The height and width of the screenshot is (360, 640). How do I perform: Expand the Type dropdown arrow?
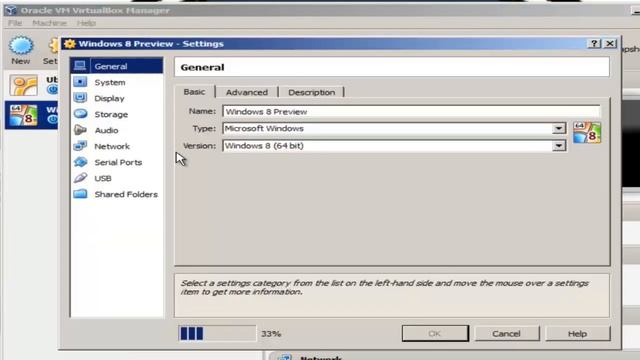558,129
